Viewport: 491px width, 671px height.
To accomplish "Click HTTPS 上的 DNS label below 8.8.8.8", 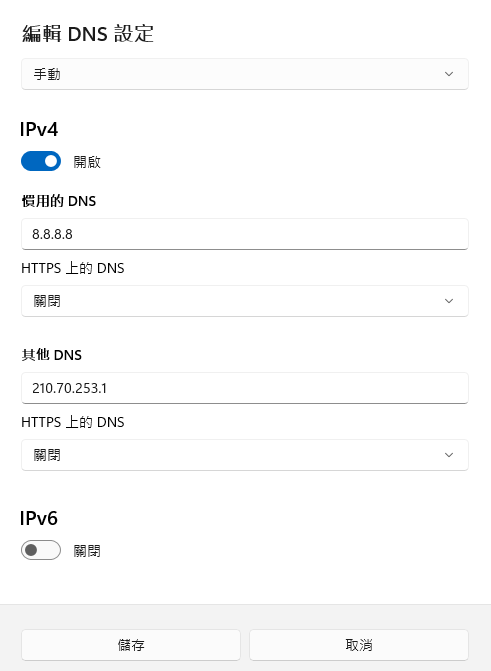I will point(73,268).
